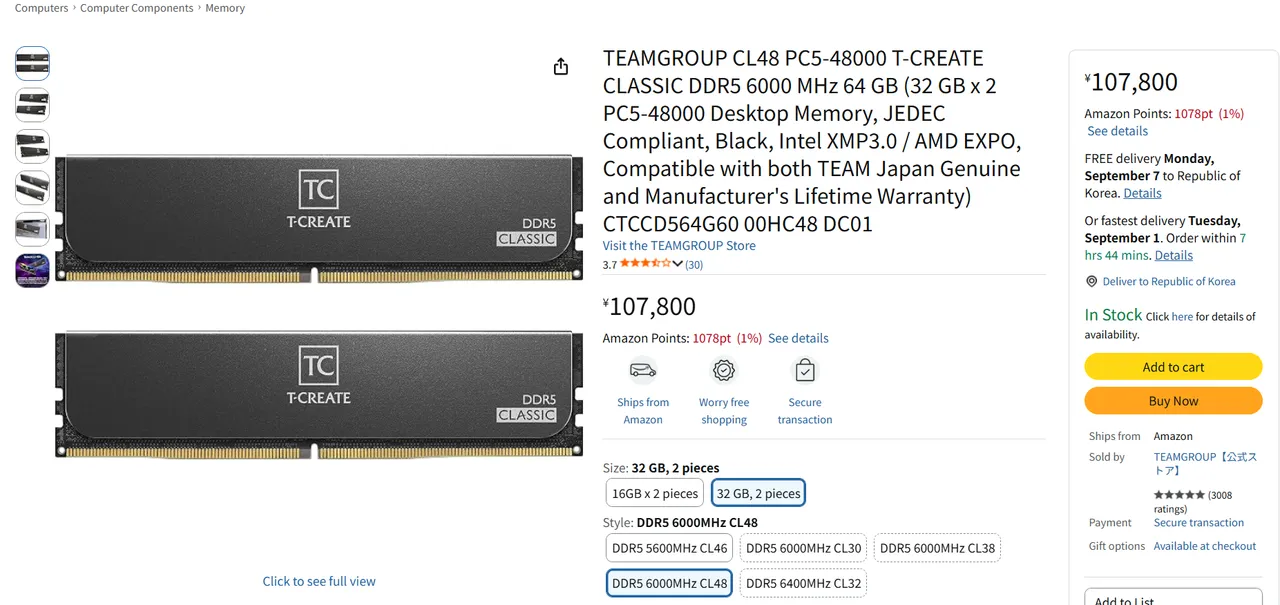Choose the DDR5 5600MHz CL46 style
The image size is (1280, 605).
(x=670, y=548)
